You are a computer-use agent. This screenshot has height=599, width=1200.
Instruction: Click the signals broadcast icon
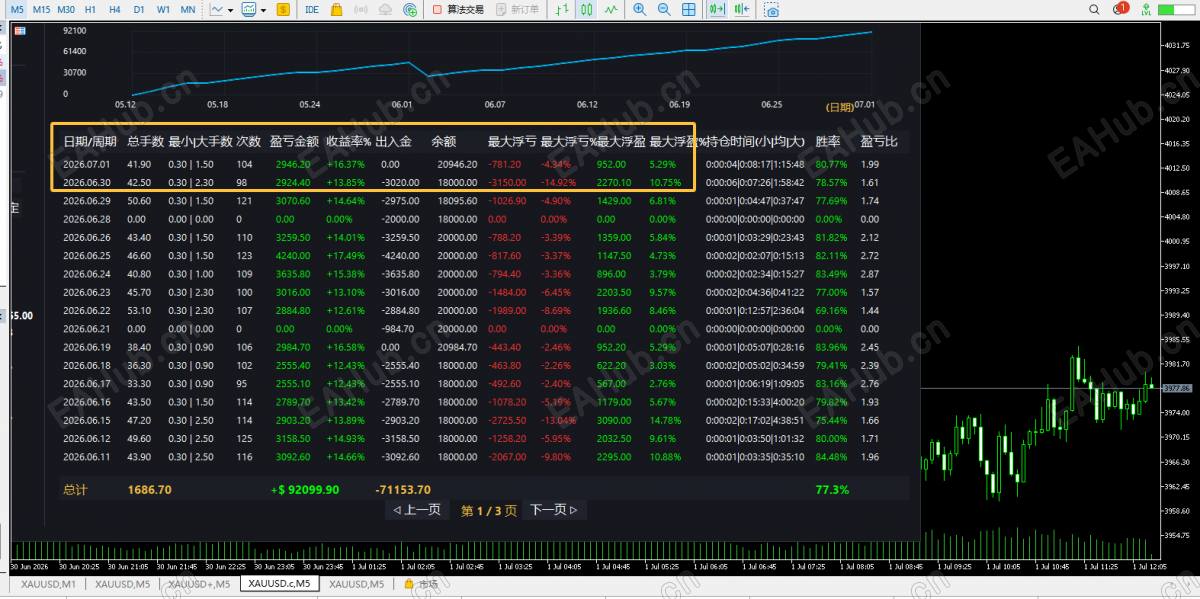coord(361,9)
